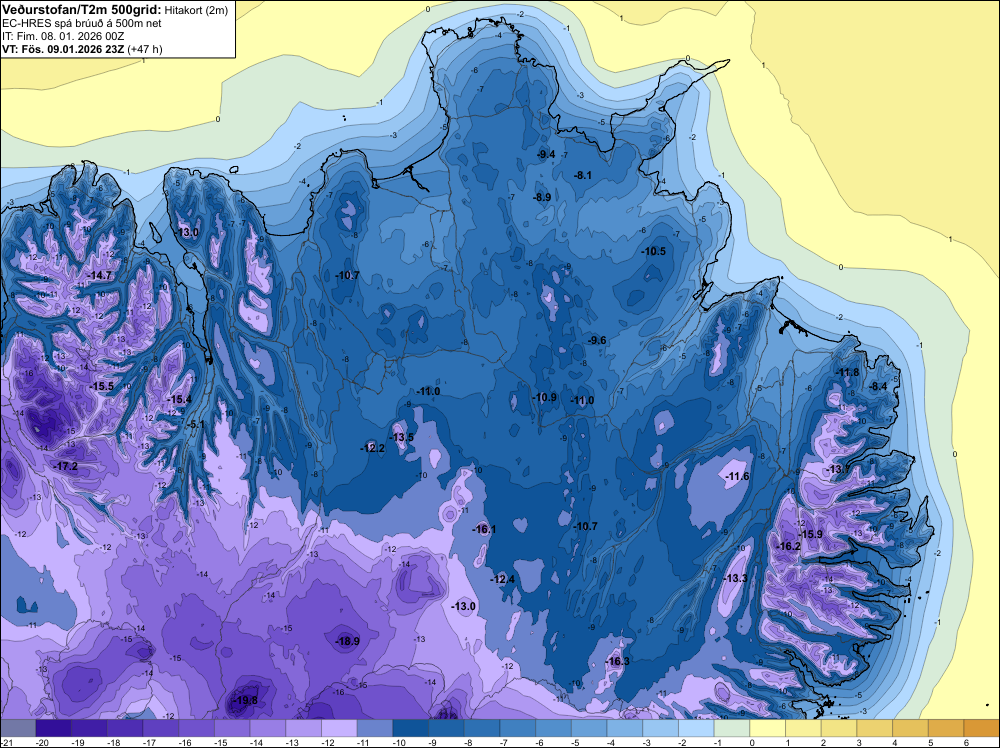Select the -15.9 temperature value
Screen dimensions: 1000x748
coord(811,534)
